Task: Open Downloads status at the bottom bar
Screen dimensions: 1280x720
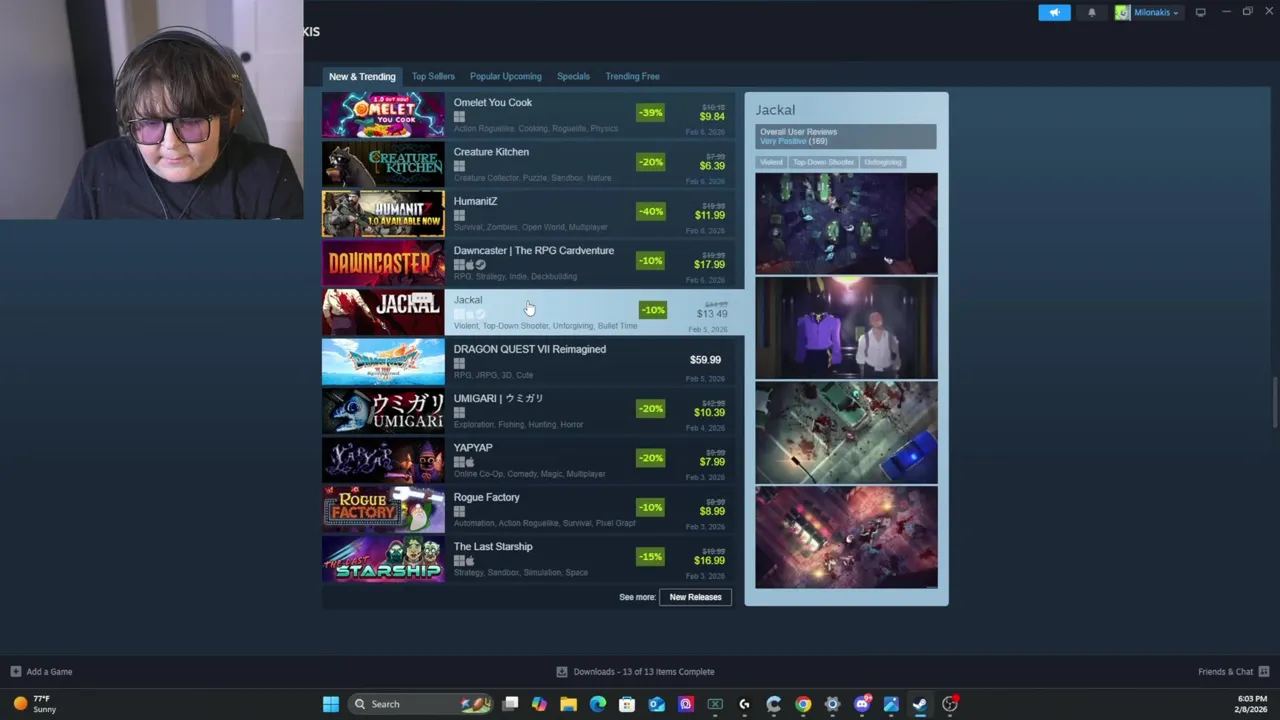Action: point(635,672)
